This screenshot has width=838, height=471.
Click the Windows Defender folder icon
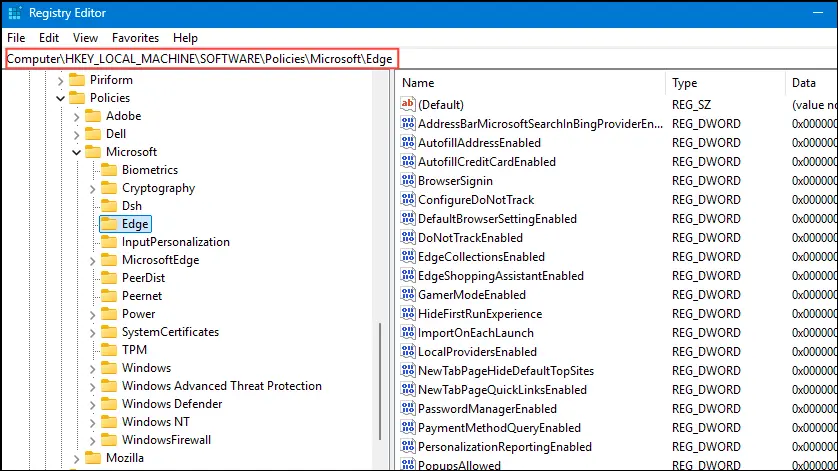coord(108,404)
